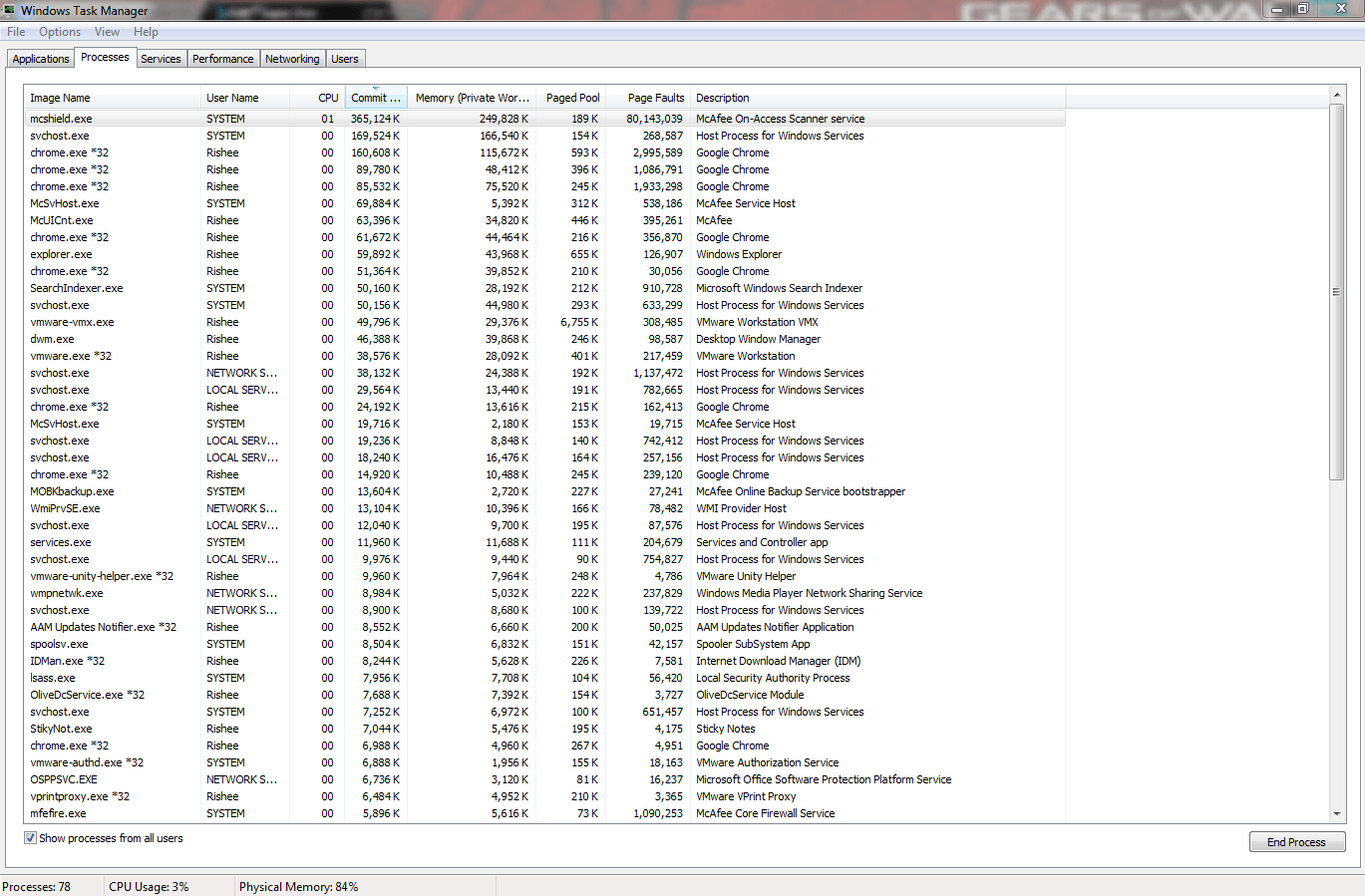Select the WmiPrvSE.exe process
This screenshot has width=1365, height=896.
click(x=544, y=508)
